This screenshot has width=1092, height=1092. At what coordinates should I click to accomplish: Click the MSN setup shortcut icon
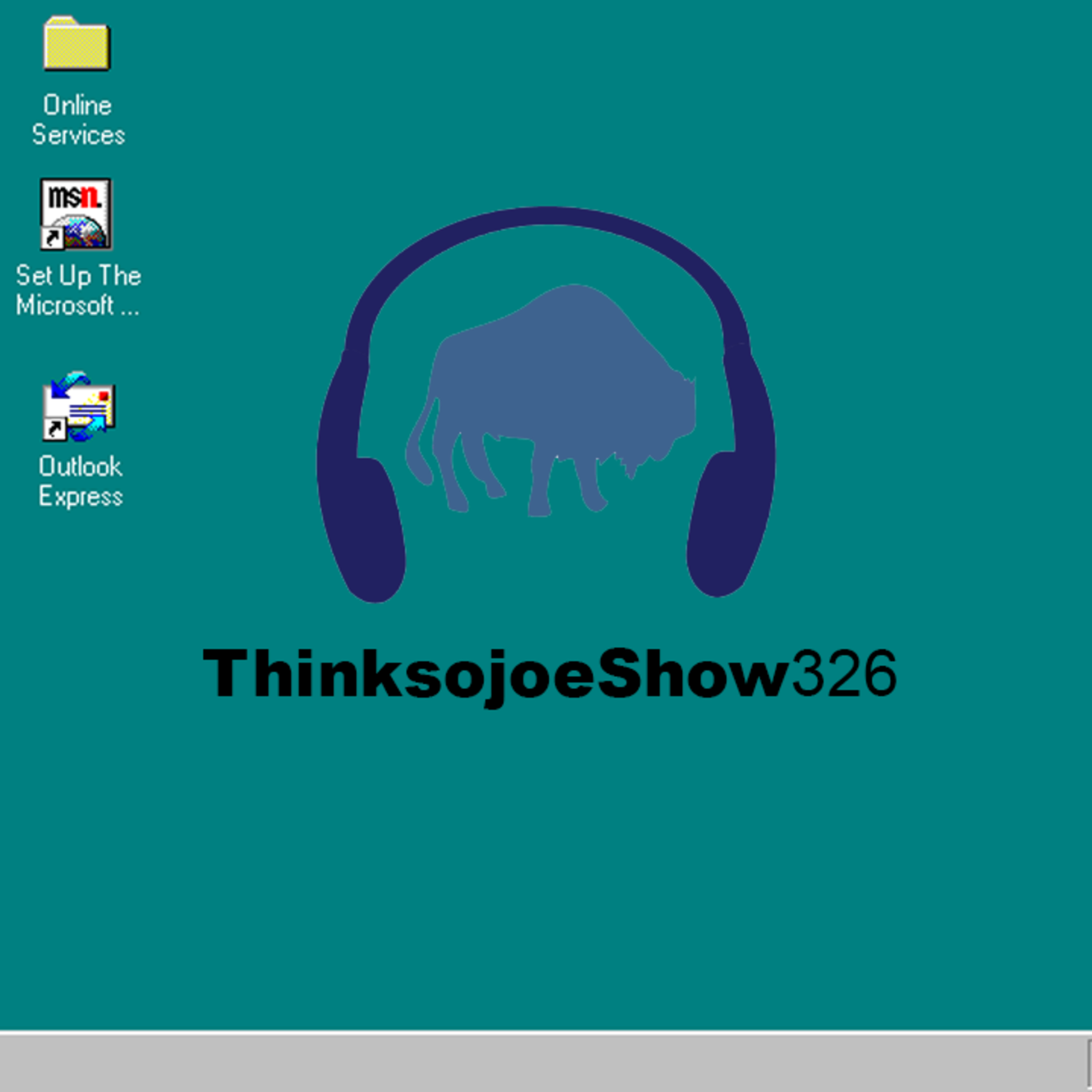(x=76, y=214)
